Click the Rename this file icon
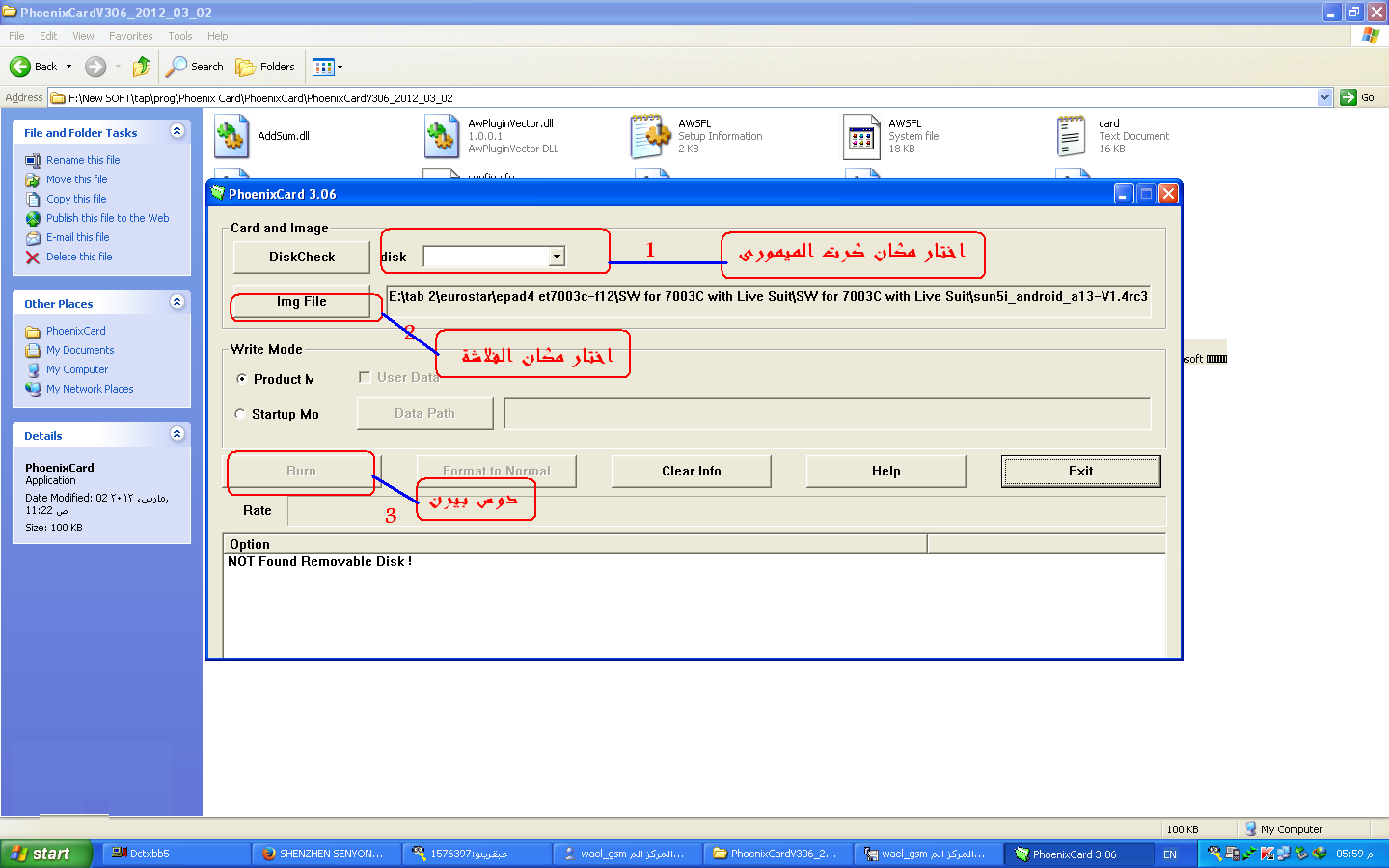Screen dimensions: 1389x868 33,160
